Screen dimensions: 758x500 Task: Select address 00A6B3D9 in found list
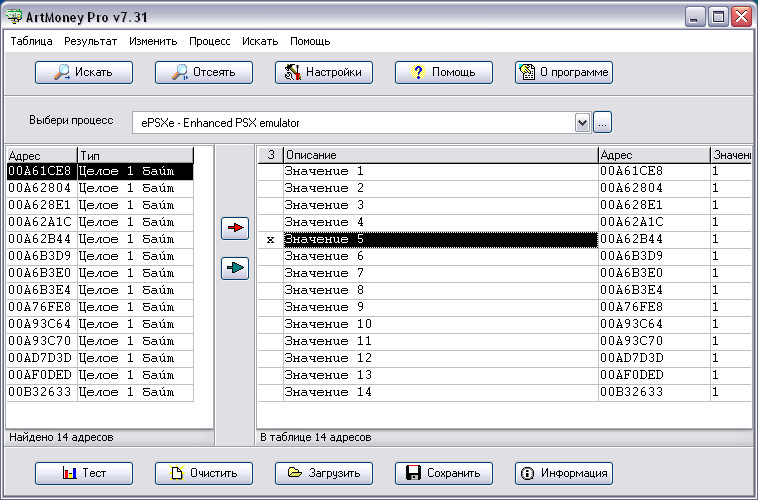point(42,256)
